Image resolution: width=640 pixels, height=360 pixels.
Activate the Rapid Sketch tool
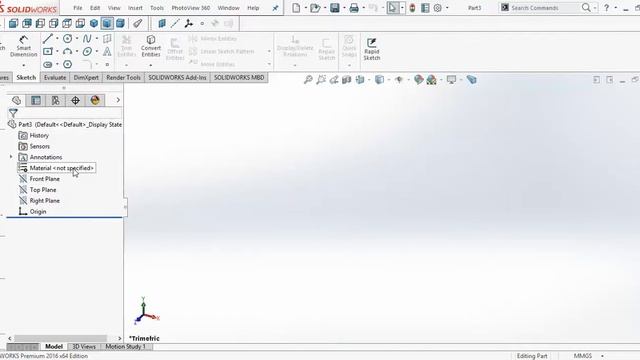tap(372, 49)
